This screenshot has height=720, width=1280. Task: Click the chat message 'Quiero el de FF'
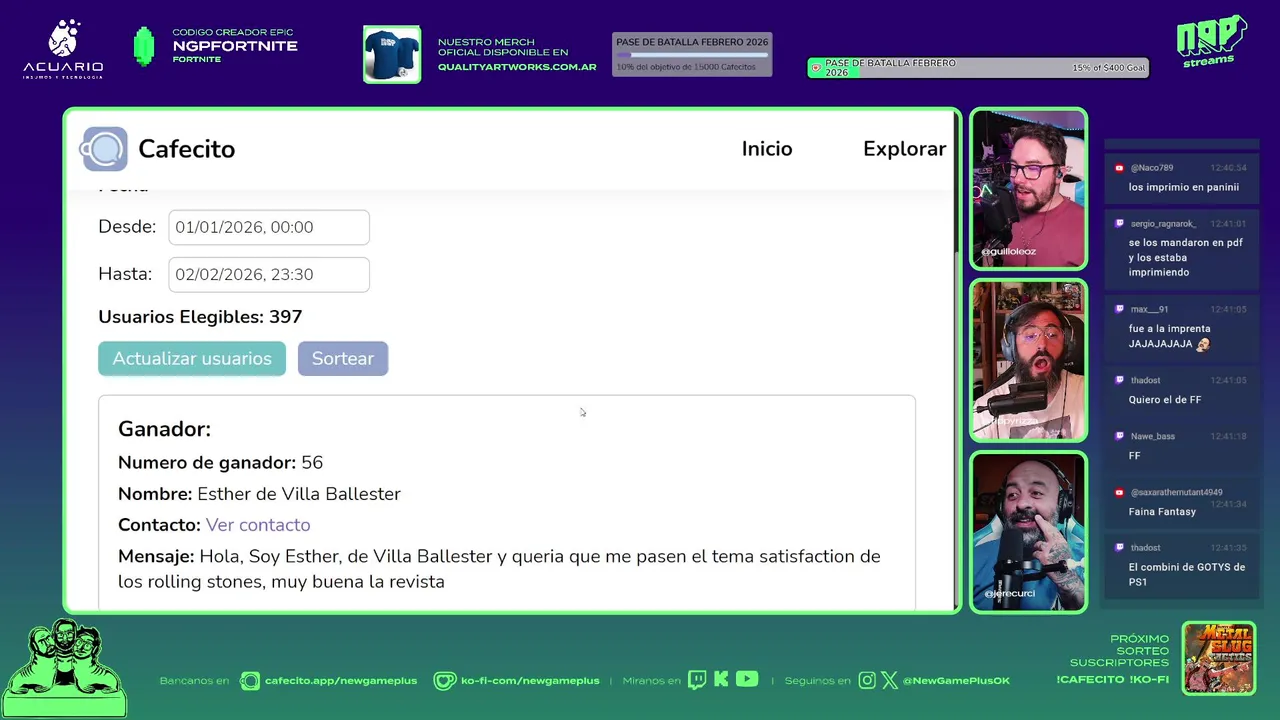tap(1165, 400)
